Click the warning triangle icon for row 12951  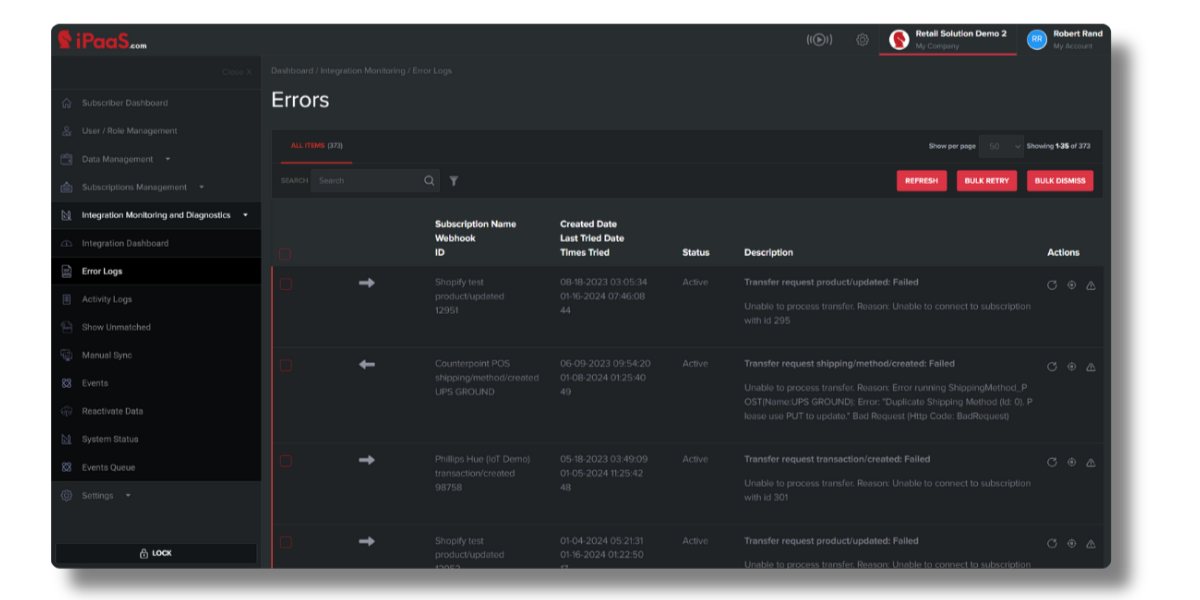[1090, 285]
